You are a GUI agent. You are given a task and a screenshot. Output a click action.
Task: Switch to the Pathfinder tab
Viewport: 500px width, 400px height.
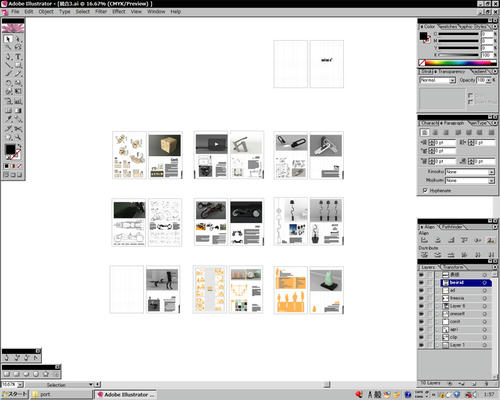pos(452,227)
